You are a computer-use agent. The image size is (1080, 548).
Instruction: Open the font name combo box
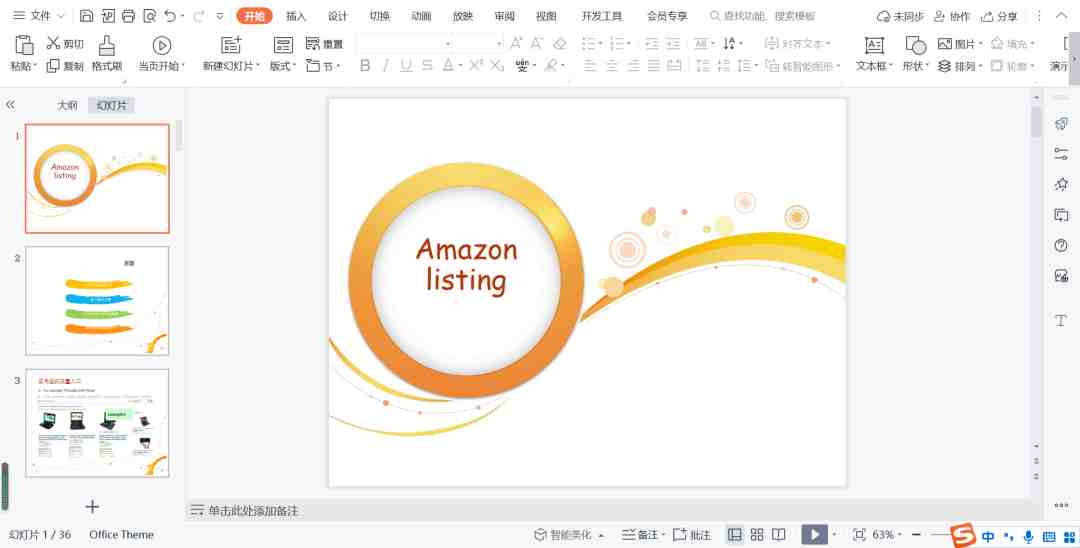pyautogui.click(x=404, y=44)
